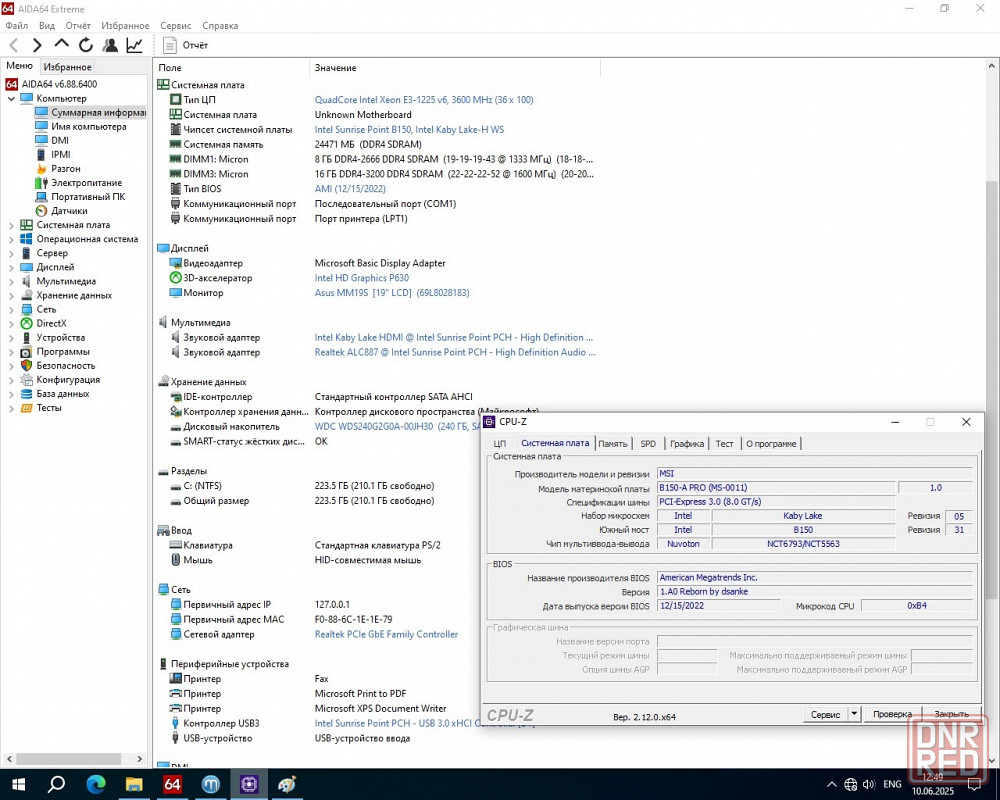The height and width of the screenshot is (800, 1000).
Task: Open the Справка menu
Action: (x=220, y=26)
